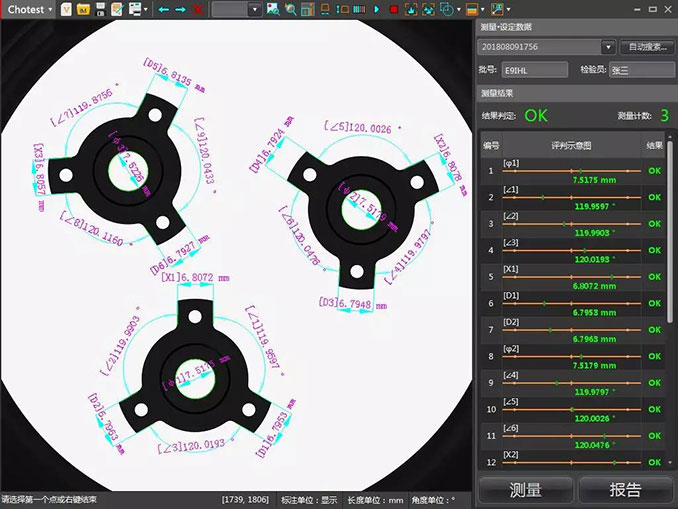The height and width of the screenshot is (509, 678).
Task: Click the cyan right arrow icon
Action: [x=181, y=9]
